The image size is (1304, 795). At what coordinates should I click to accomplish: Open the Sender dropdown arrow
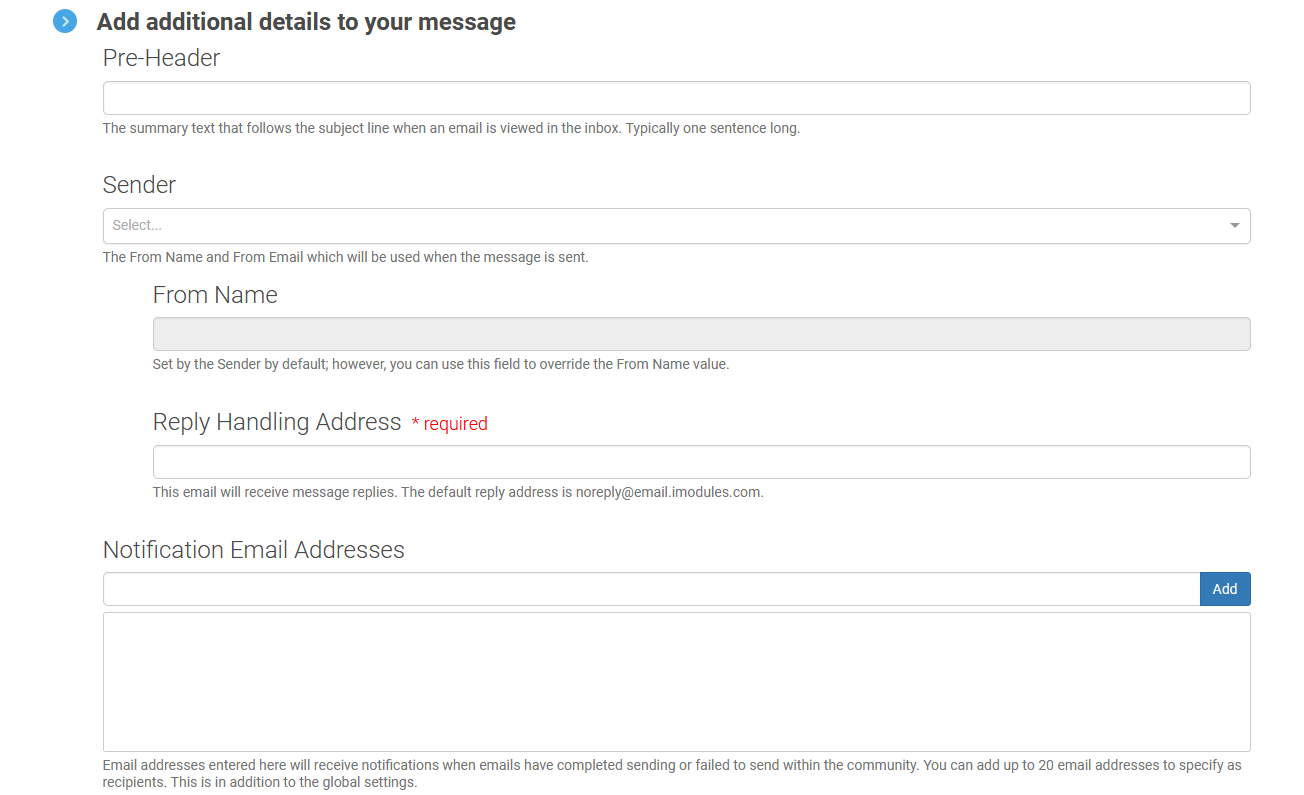pos(1234,225)
